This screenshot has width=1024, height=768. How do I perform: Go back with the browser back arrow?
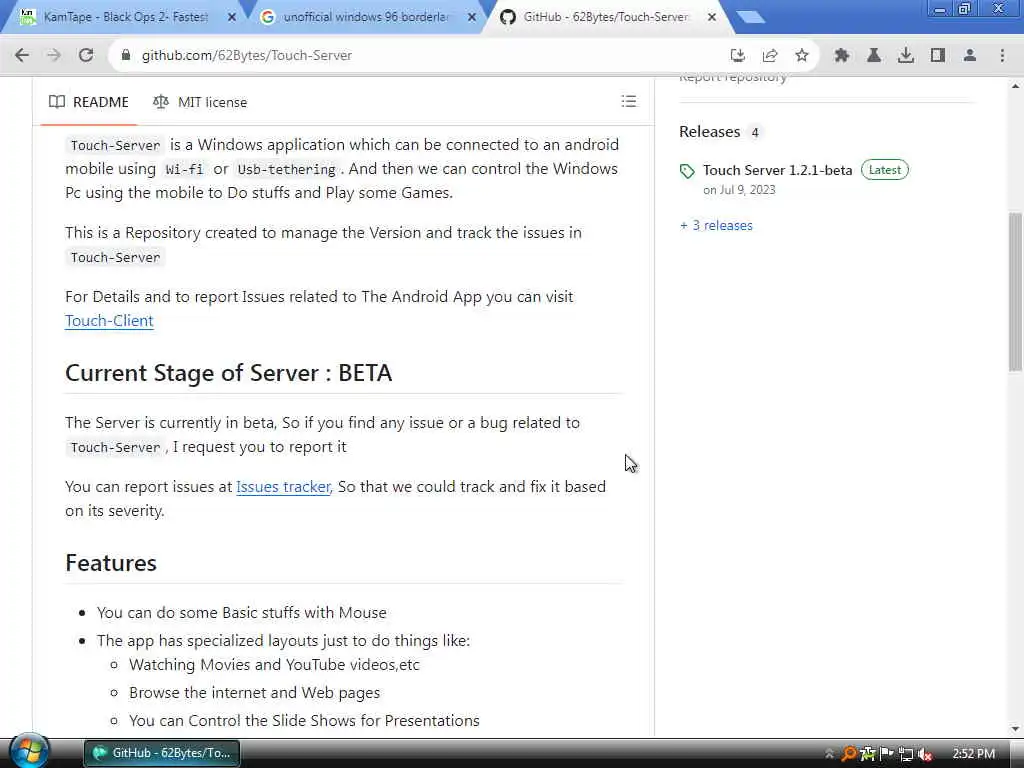22,56
